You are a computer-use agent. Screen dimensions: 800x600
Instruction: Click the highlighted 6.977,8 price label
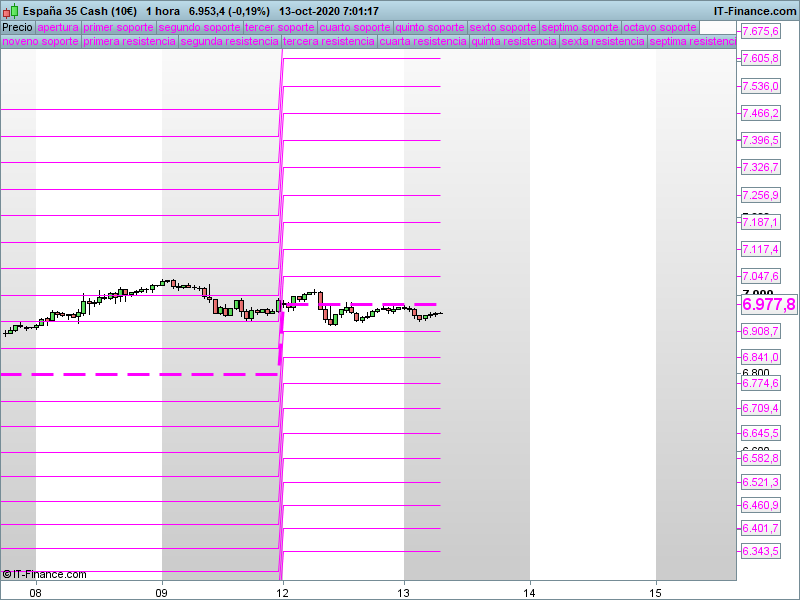[768, 304]
